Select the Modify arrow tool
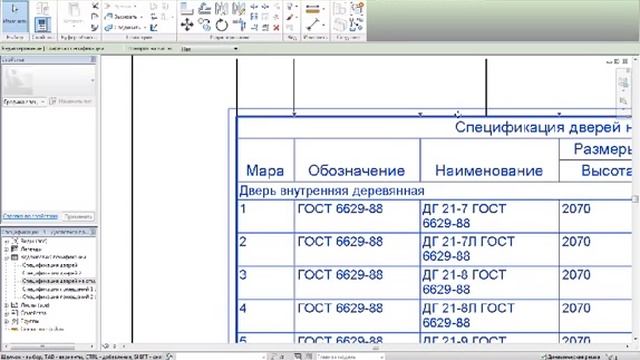The image size is (640, 360). [x=15, y=16]
